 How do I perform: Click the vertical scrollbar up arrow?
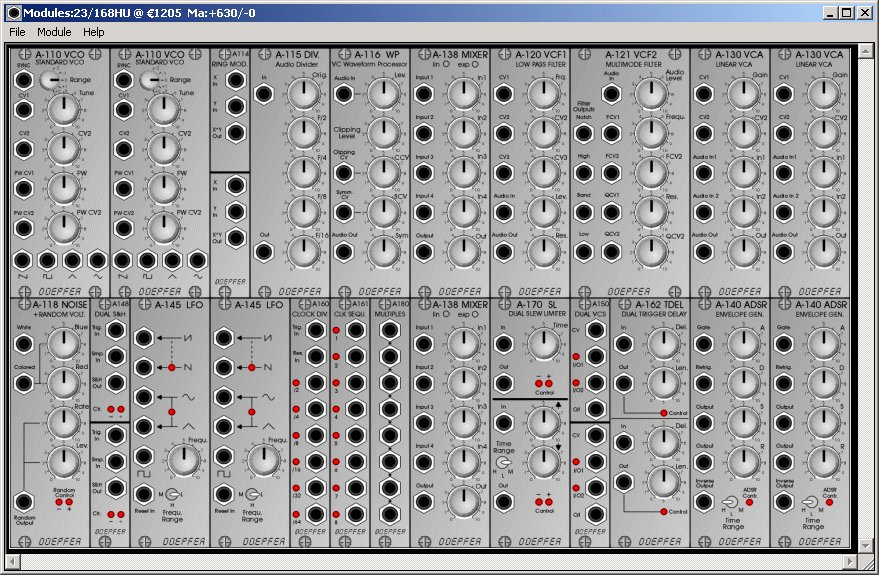866,52
